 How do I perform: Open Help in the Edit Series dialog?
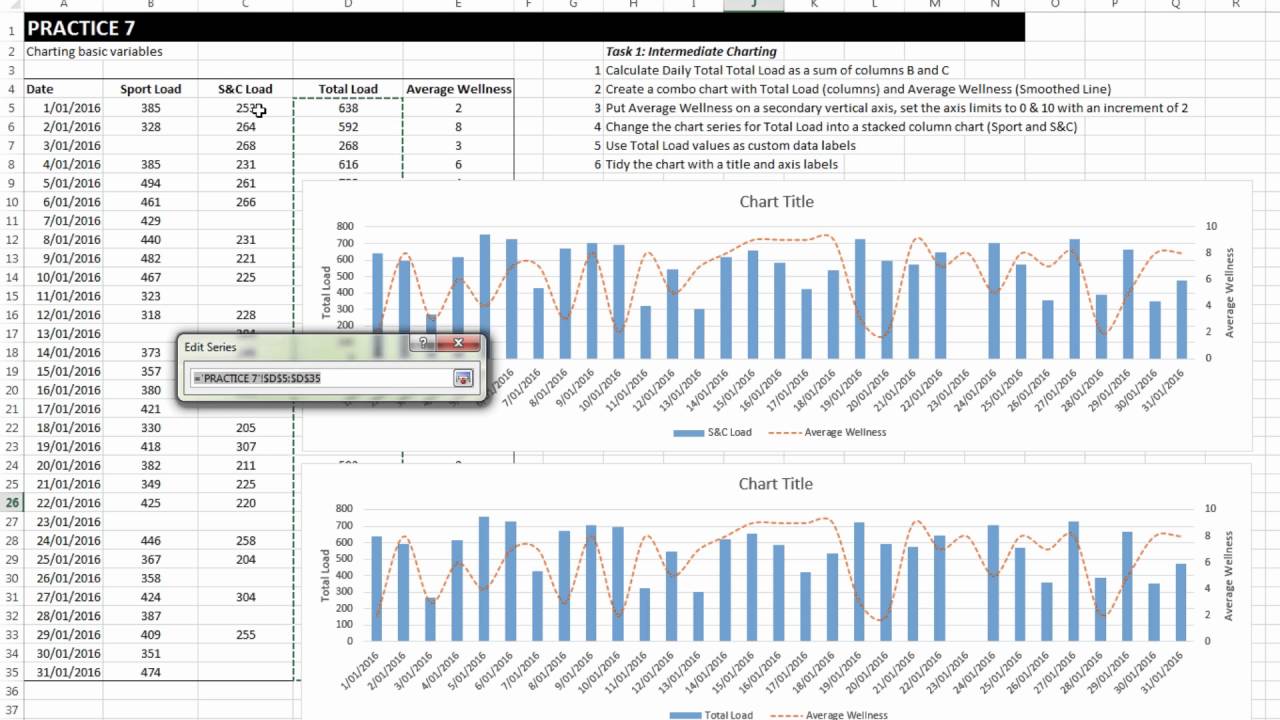pos(423,343)
